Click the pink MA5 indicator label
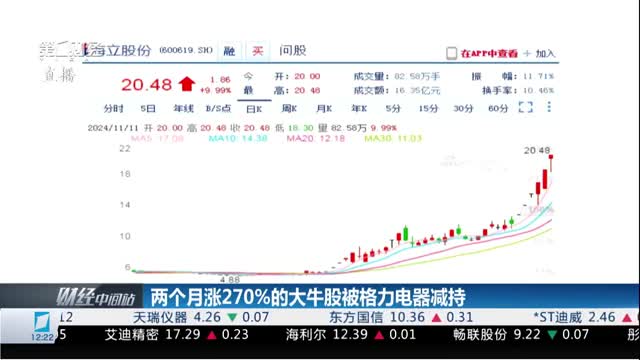Screen dimensions: 640x360 [157, 138]
